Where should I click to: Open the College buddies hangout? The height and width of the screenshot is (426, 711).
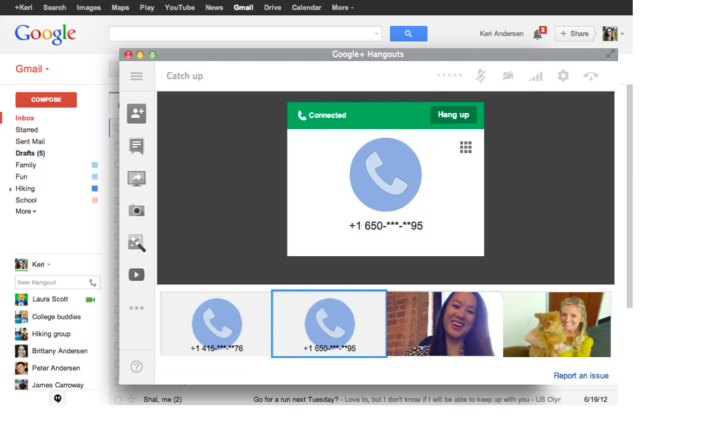[x=56, y=317]
